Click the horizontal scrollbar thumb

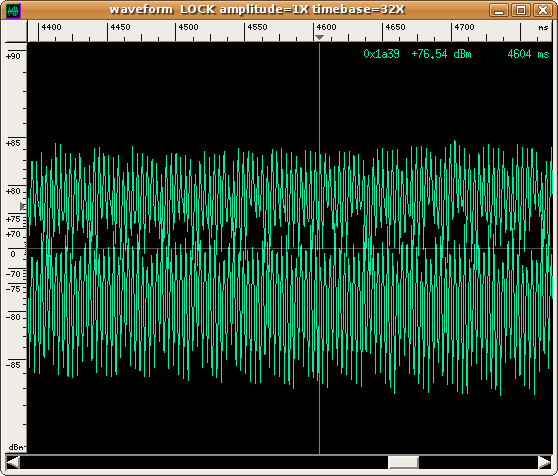[403, 462]
